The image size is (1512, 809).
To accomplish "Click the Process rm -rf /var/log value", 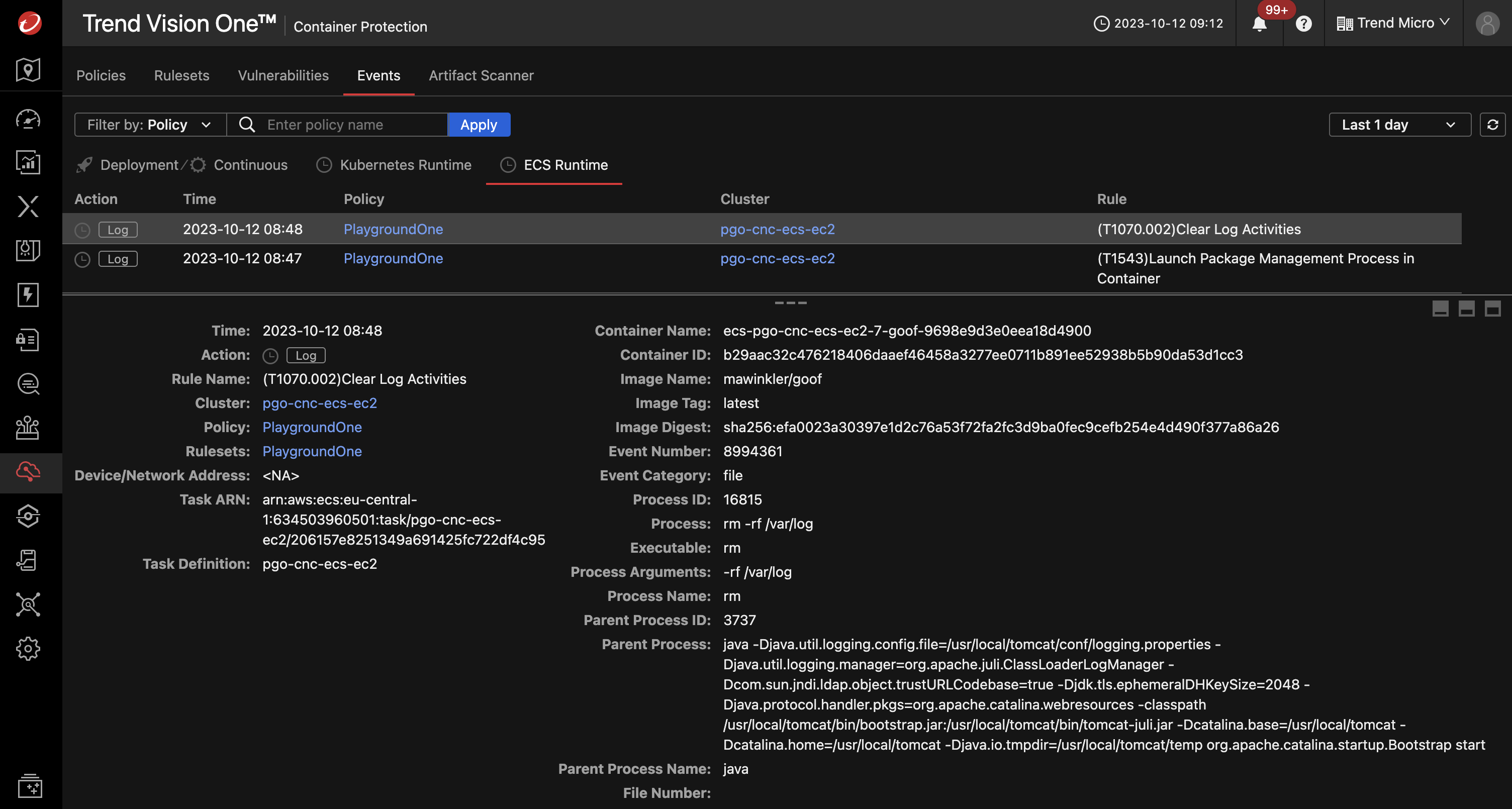I will point(768,523).
